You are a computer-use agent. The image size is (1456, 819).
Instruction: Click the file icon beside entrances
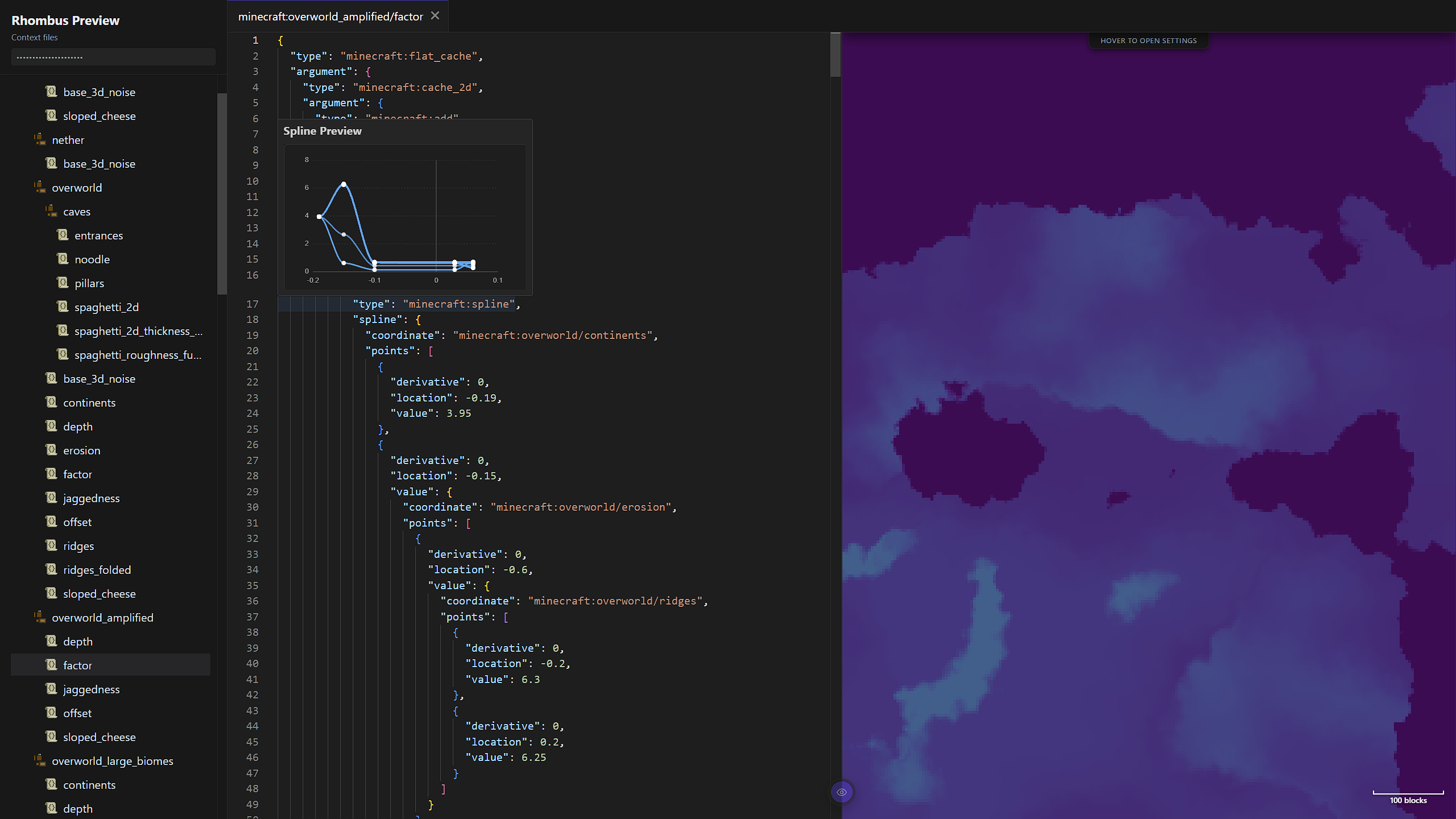63,235
